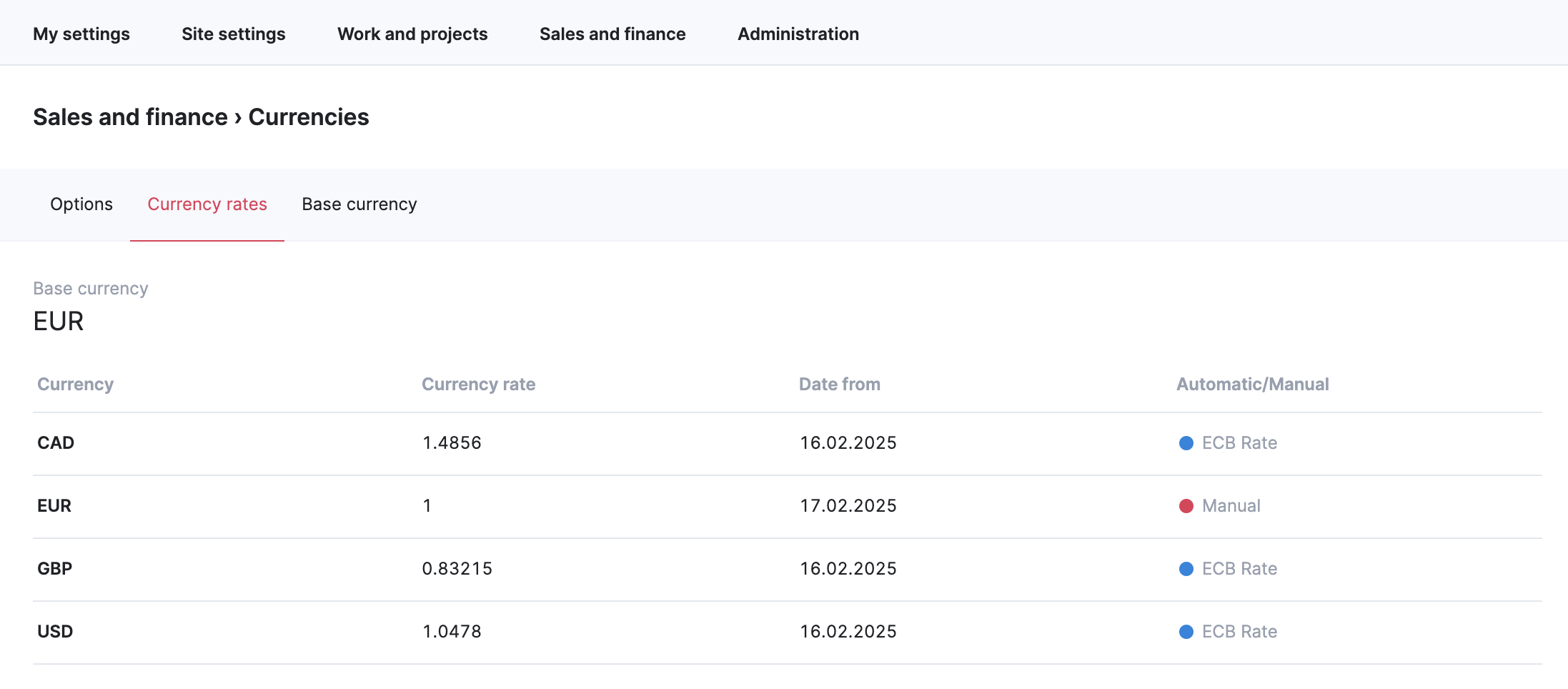The height and width of the screenshot is (689, 1568).
Task: Click the CAD rate value 1.4856
Action: pos(452,443)
